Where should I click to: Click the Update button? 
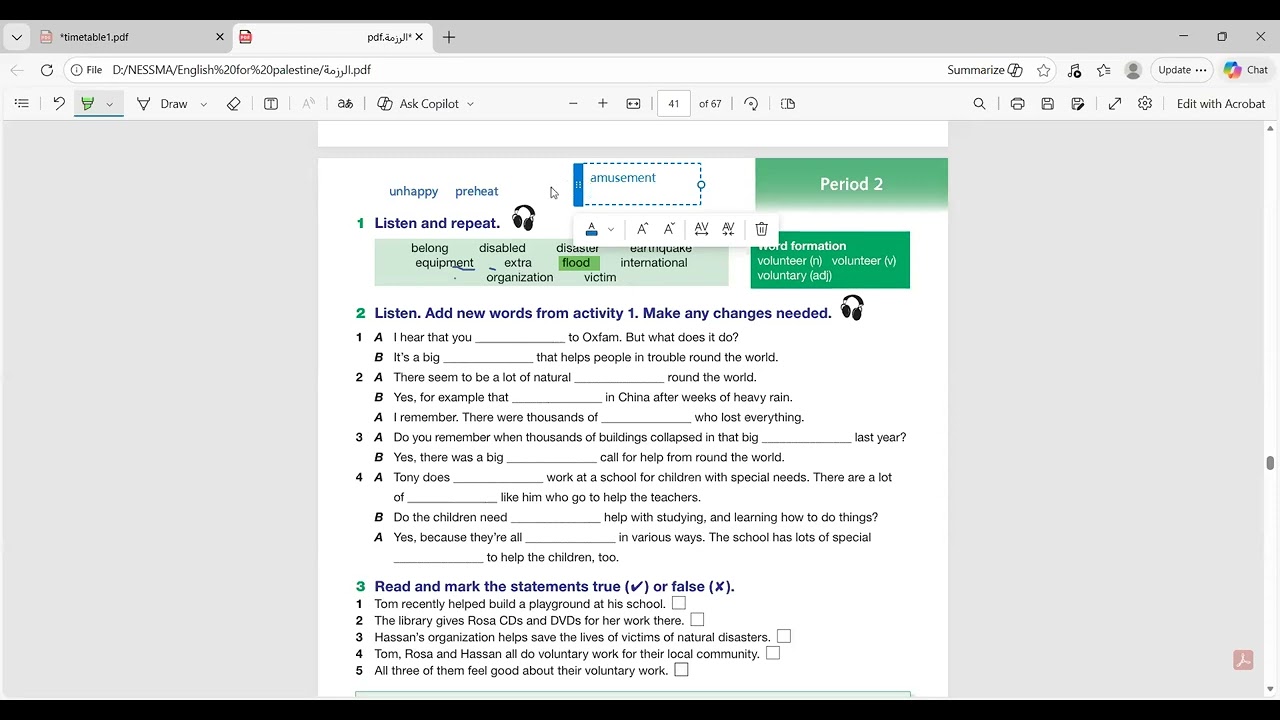click(x=1182, y=70)
